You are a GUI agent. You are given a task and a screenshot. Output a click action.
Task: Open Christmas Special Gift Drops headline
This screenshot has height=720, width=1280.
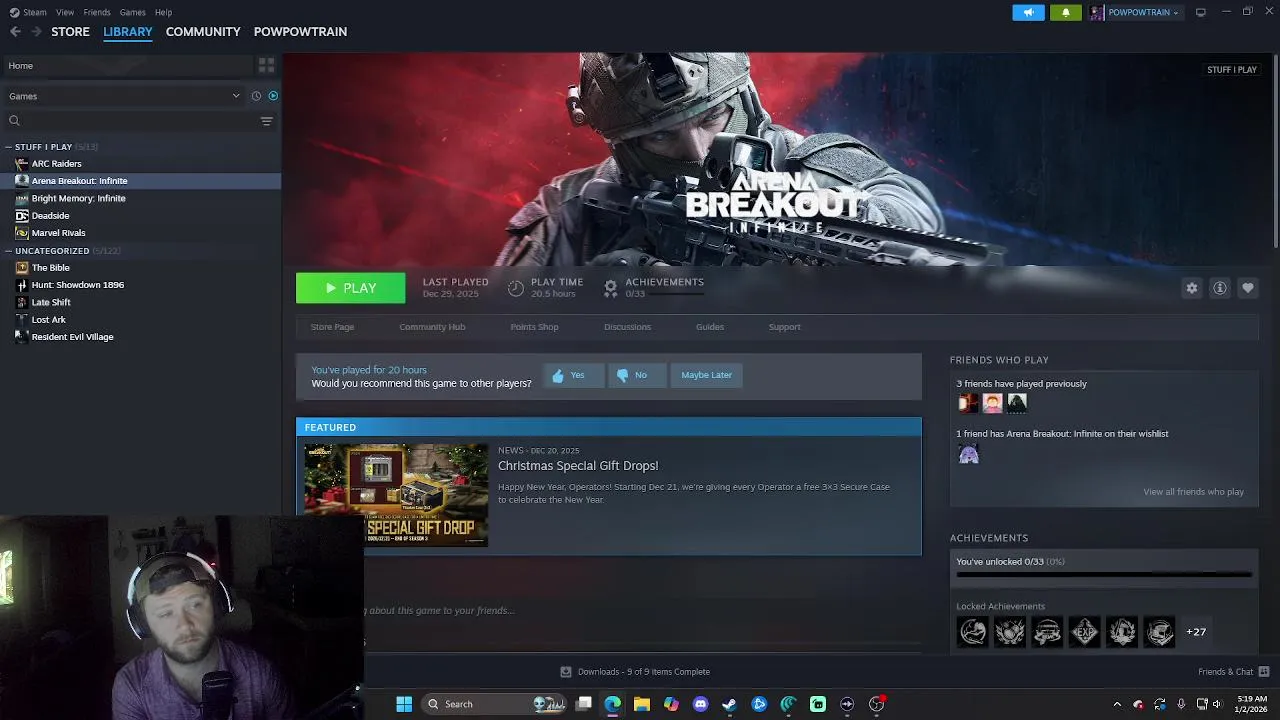(x=578, y=466)
